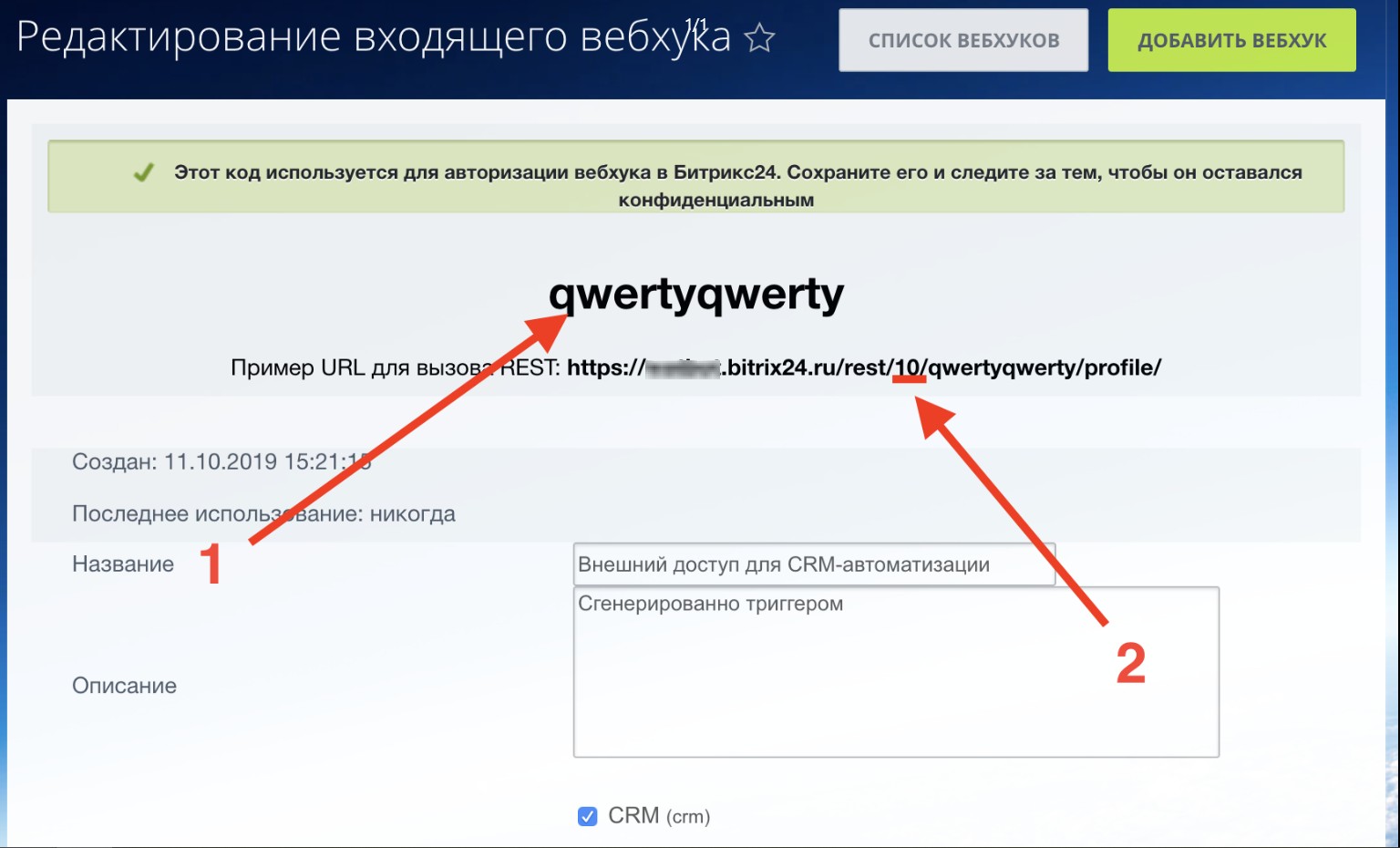Click the red annotation number 1
Viewport: 1400px width, 848px height.
point(211,564)
